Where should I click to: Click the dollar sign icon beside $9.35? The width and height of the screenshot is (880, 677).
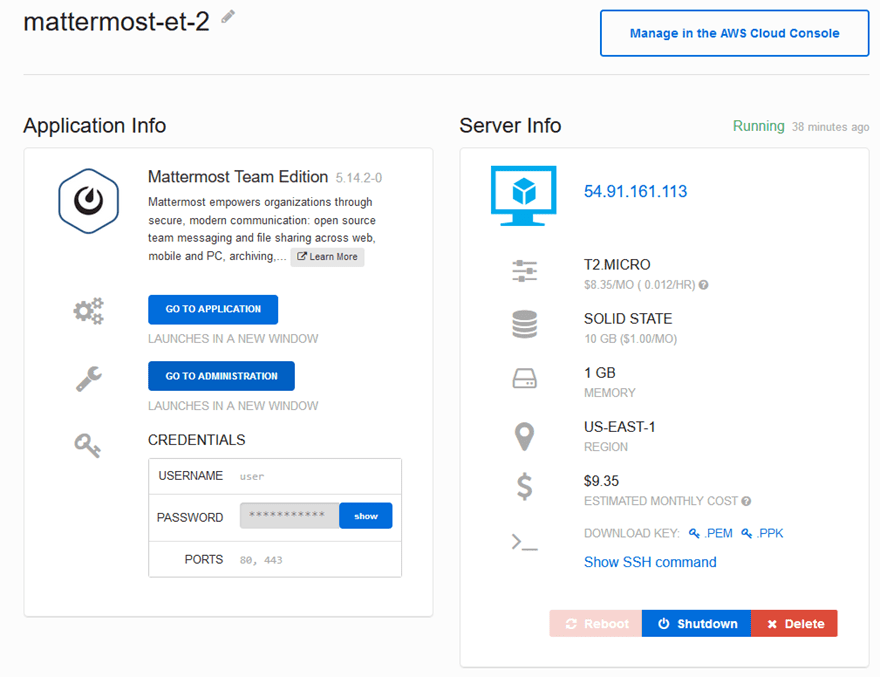[524, 487]
